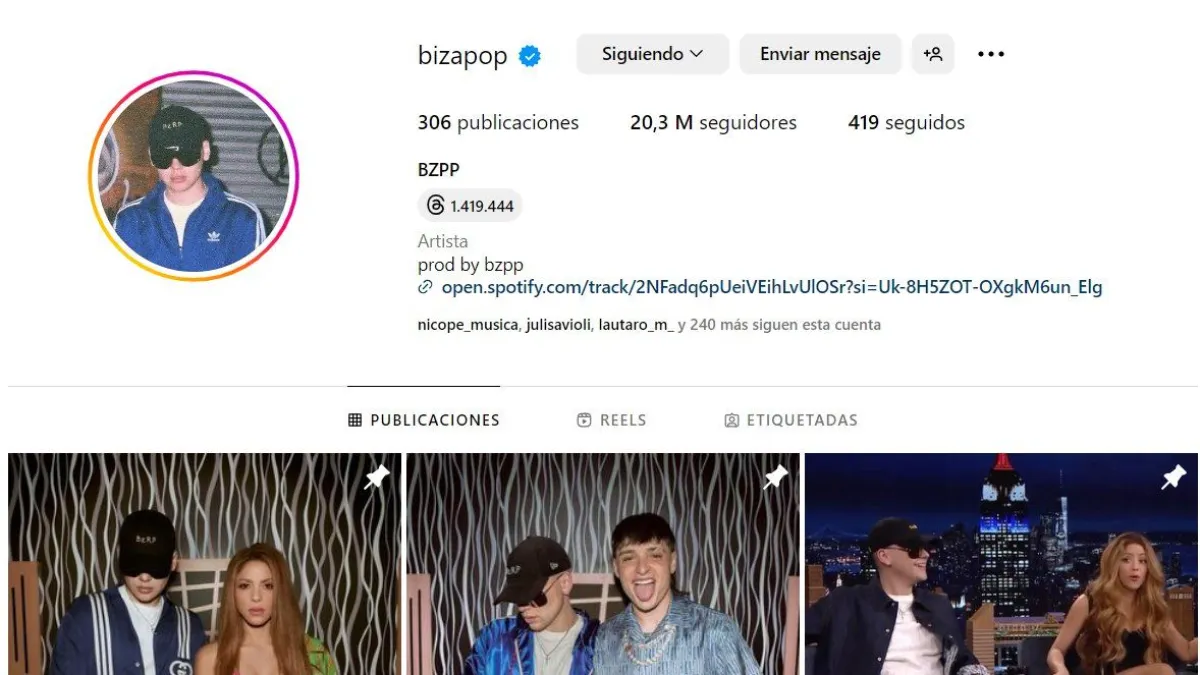View the 20,3 M seguidores list
The width and height of the screenshot is (1200, 675).
[x=713, y=123]
